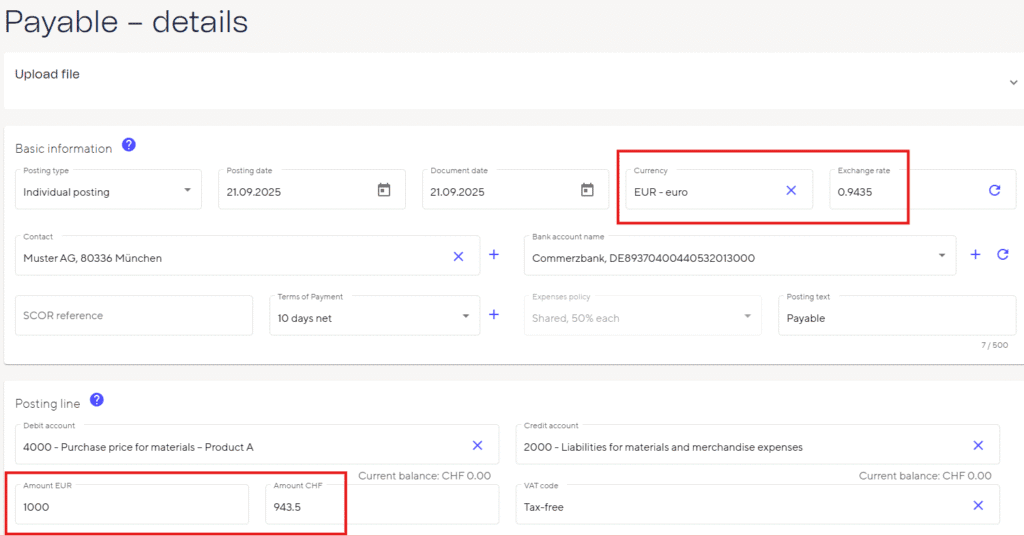Add new terms of payment with plus icon
Image resolution: width=1024 pixels, height=536 pixels.
click(493, 315)
